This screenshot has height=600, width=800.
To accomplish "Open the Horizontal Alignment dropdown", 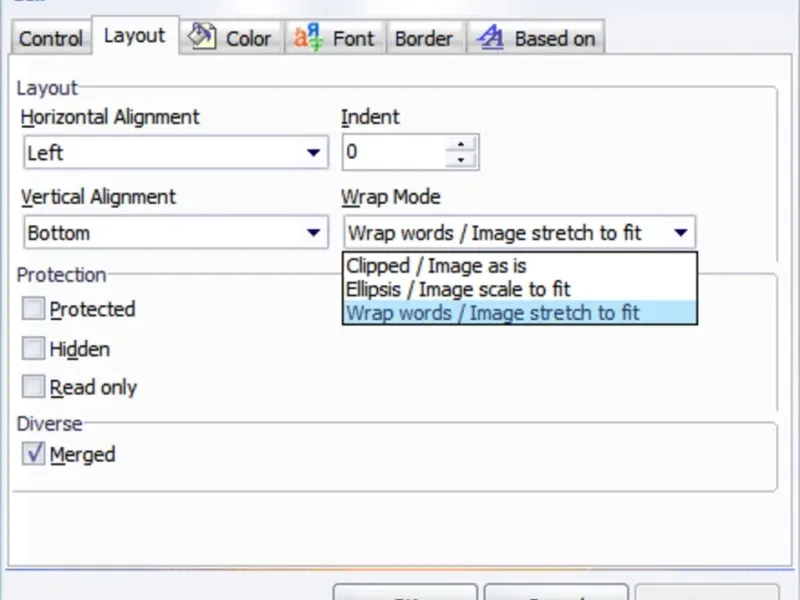I will 314,153.
